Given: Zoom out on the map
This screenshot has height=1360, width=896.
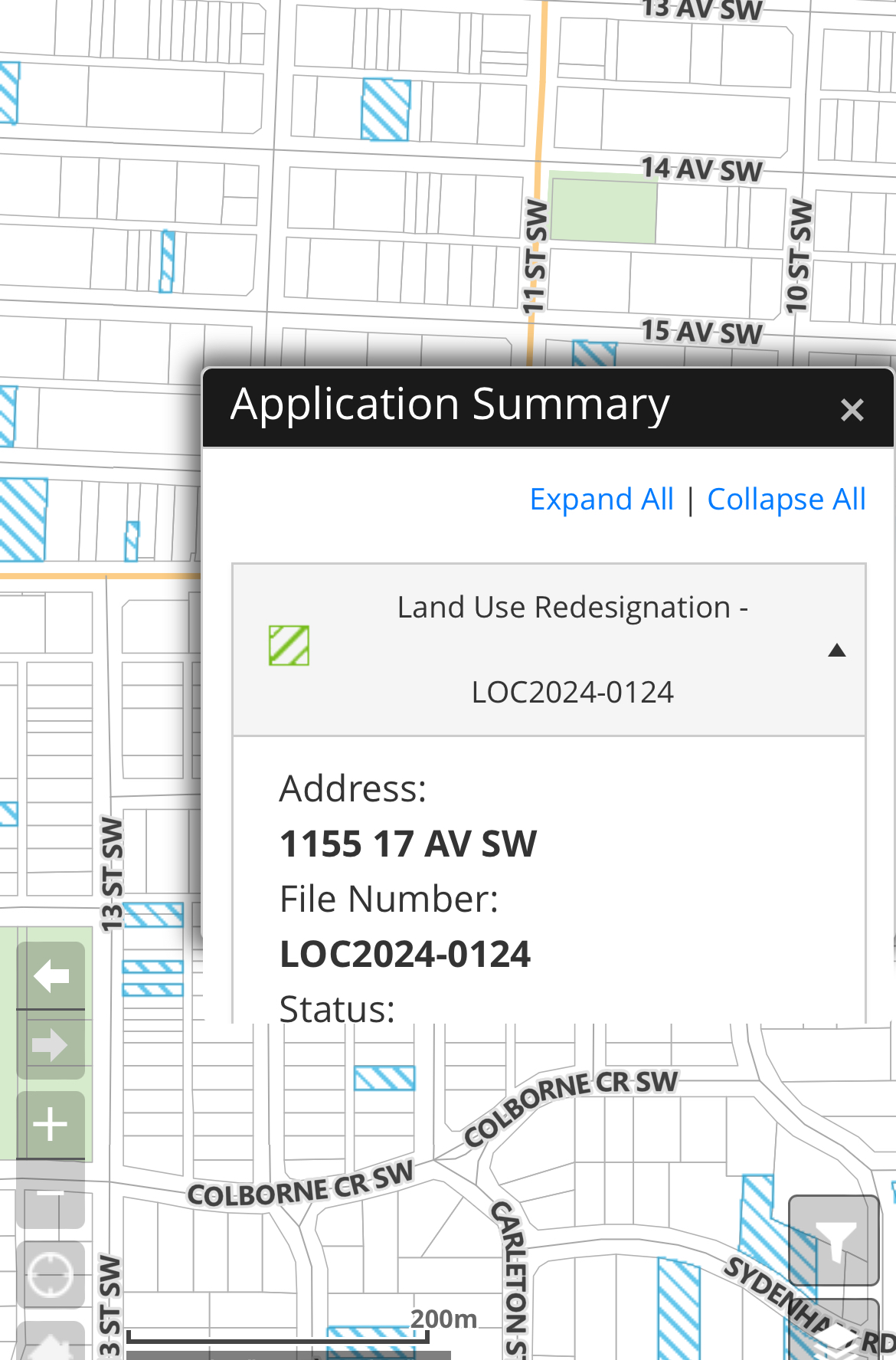Looking at the screenshot, I should 51,1194.
